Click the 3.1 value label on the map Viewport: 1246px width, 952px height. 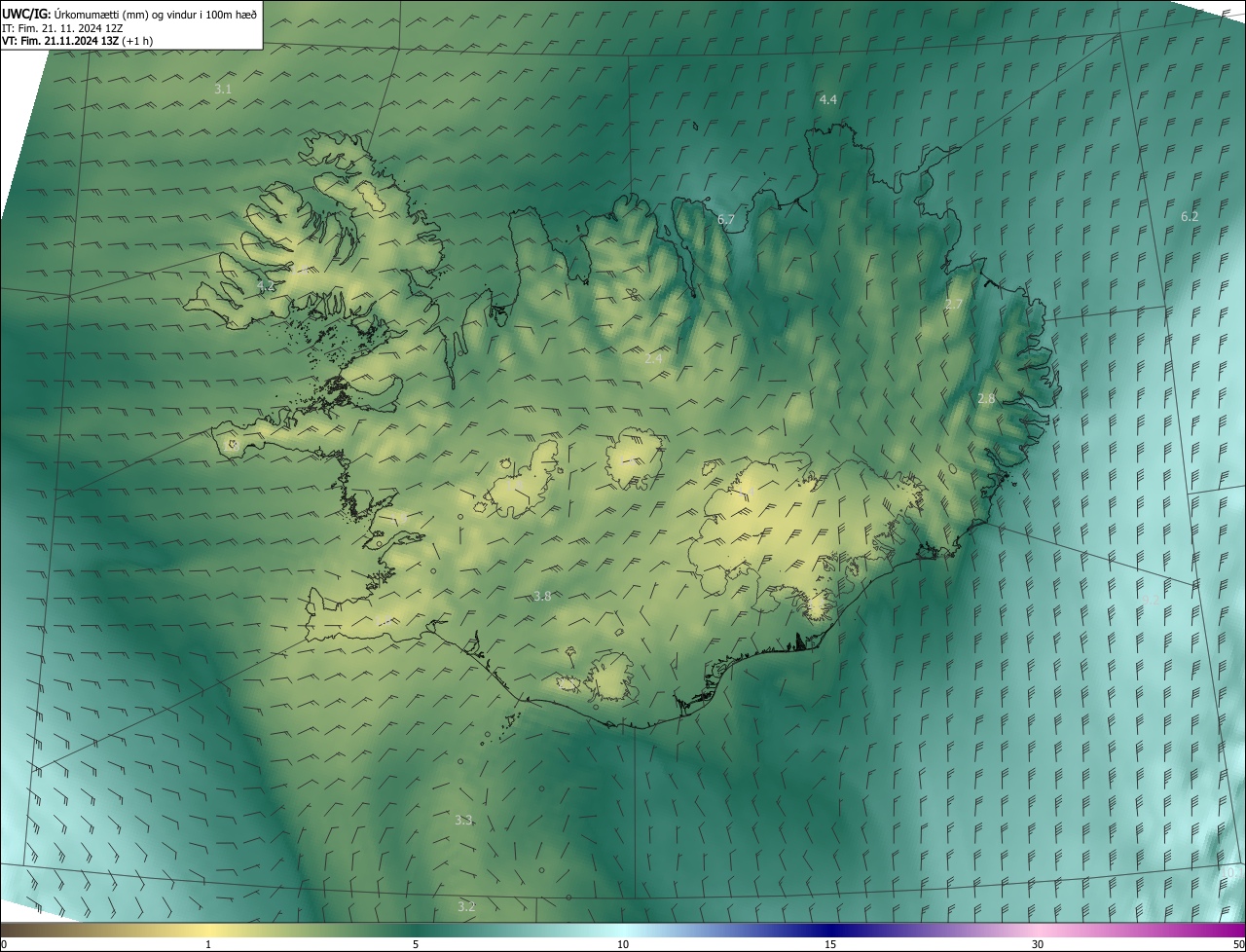223,90
